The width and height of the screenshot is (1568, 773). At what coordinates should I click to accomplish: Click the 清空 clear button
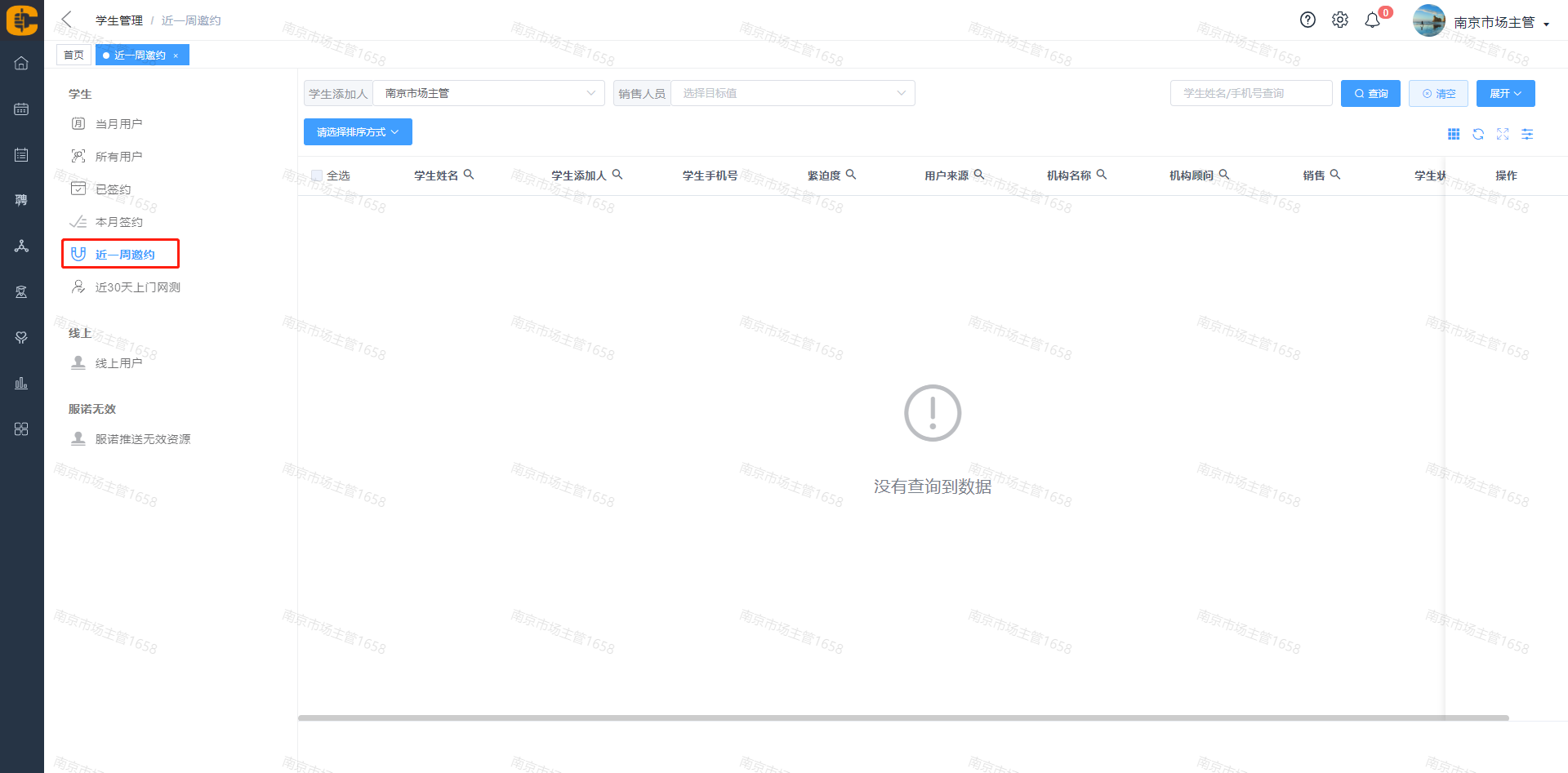coord(1438,93)
